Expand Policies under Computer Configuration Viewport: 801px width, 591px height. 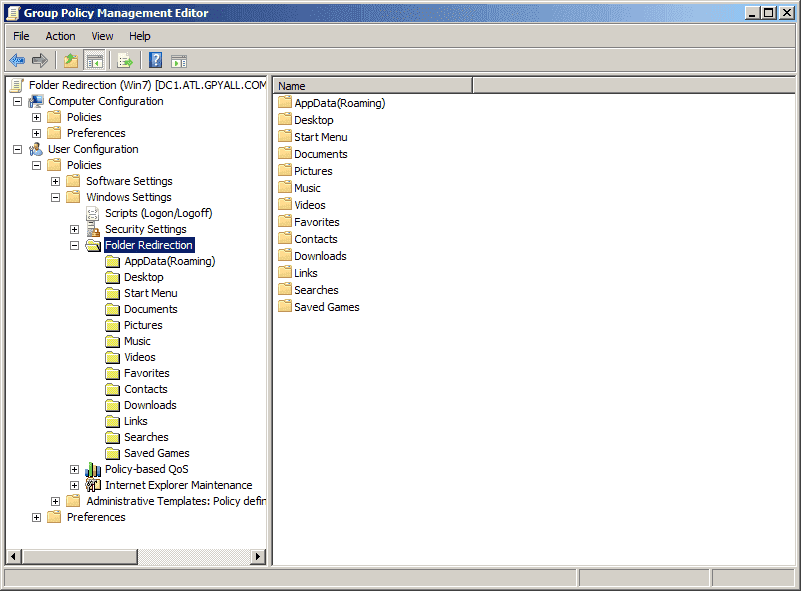[36, 117]
